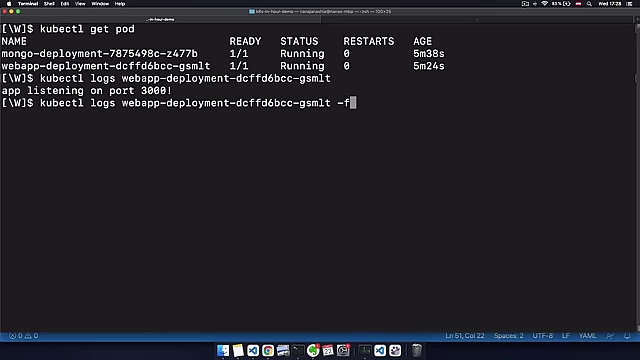This screenshot has height=360, width=640.
Task: Click the 5m38s age value
Action: click(429, 54)
